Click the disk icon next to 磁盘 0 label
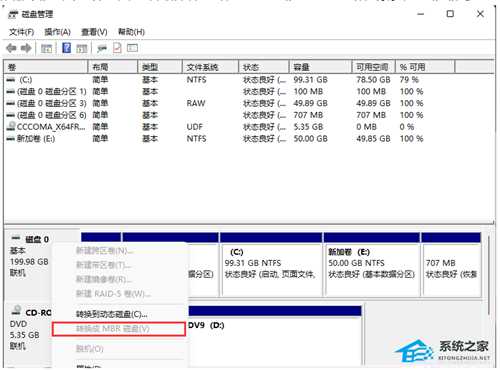The width and height of the screenshot is (500, 370). (16, 238)
